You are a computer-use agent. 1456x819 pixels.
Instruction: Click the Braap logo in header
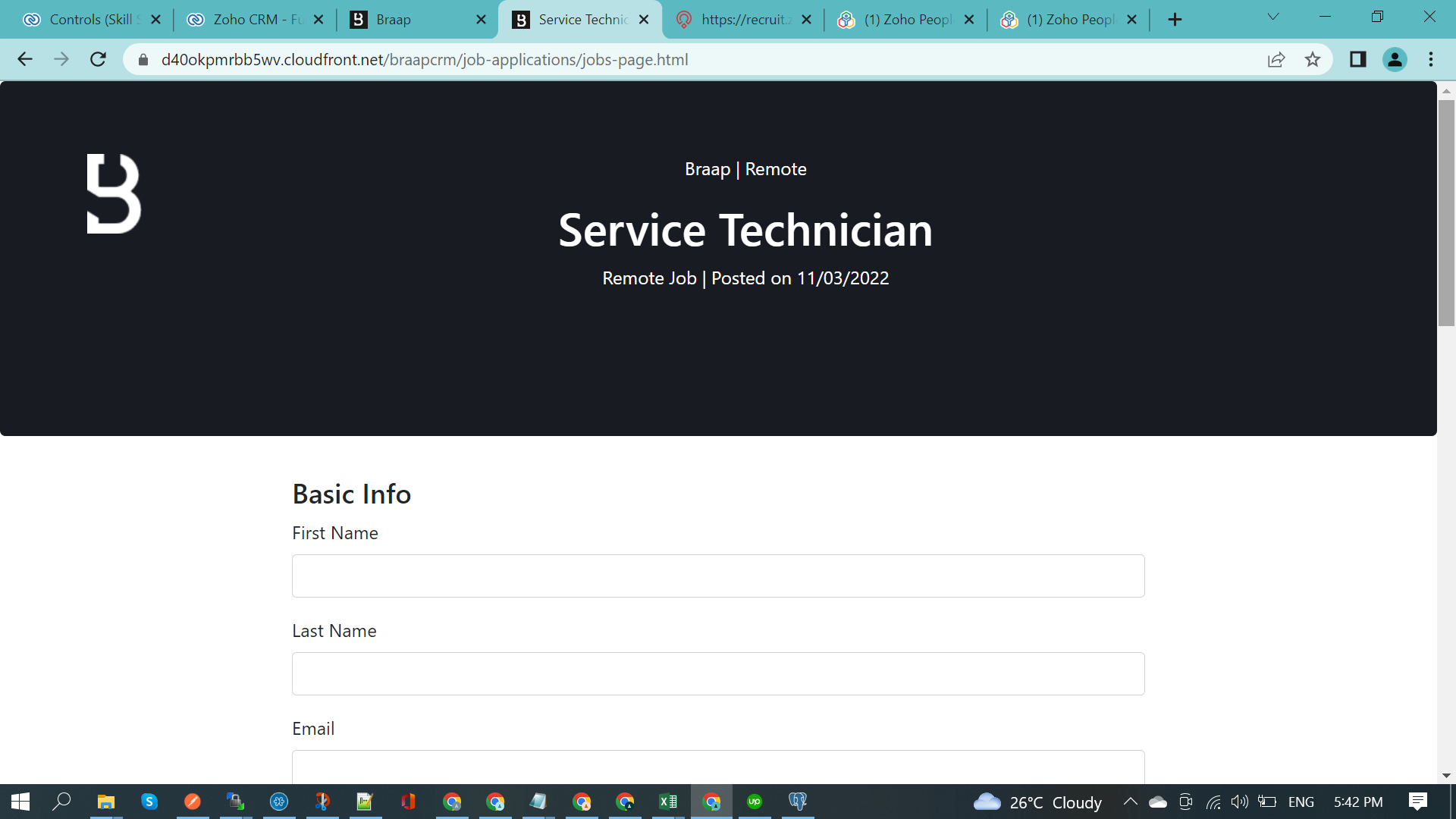[x=114, y=194]
